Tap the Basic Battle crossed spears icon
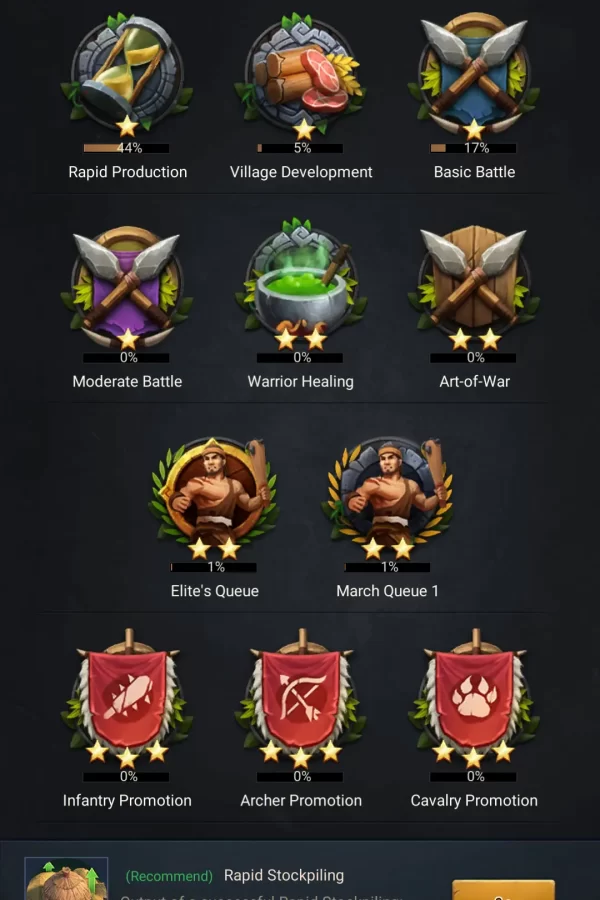This screenshot has height=900, width=600. pos(474,72)
